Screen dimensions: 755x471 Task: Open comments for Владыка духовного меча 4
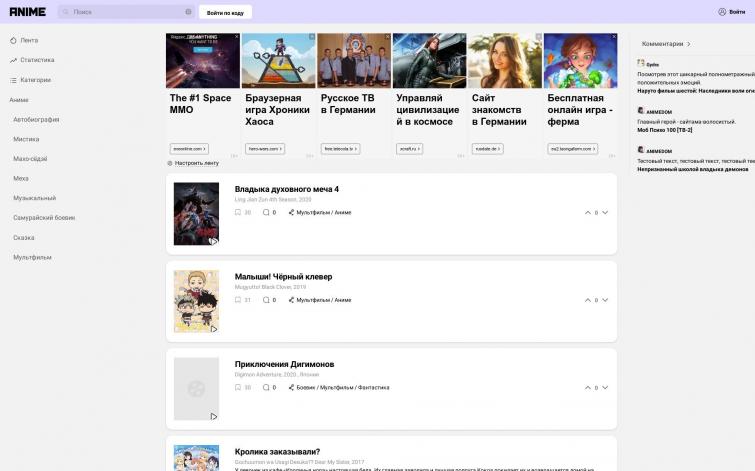pos(266,212)
